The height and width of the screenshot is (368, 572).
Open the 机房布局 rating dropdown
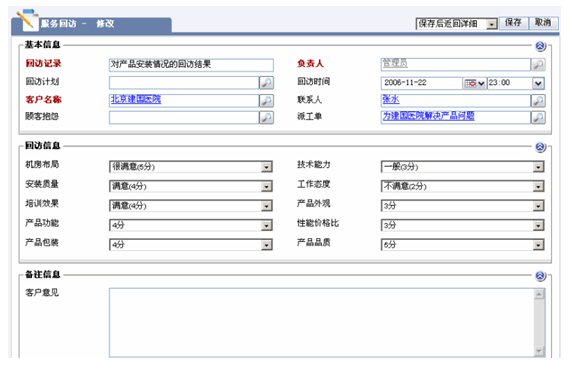click(x=190, y=167)
